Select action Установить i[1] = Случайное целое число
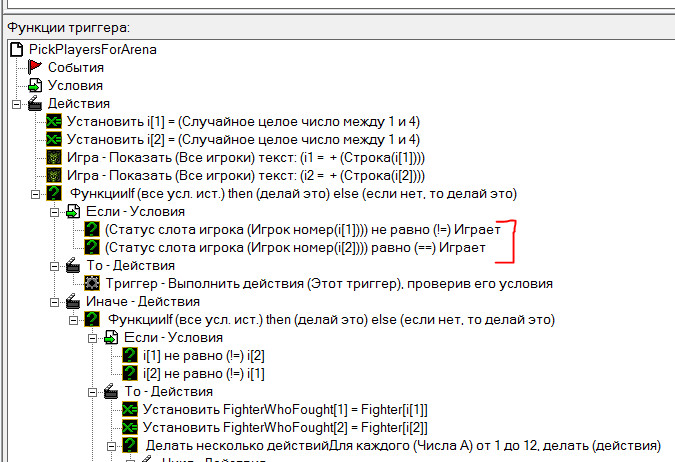The image size is (675, 462). tap(243, 121)
